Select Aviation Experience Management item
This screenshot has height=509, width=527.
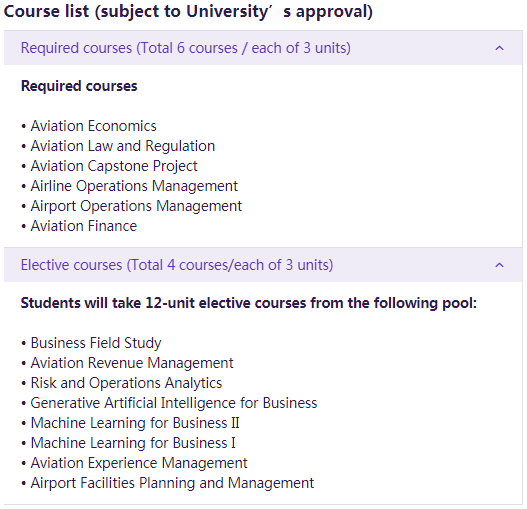[x=139, y=463]
